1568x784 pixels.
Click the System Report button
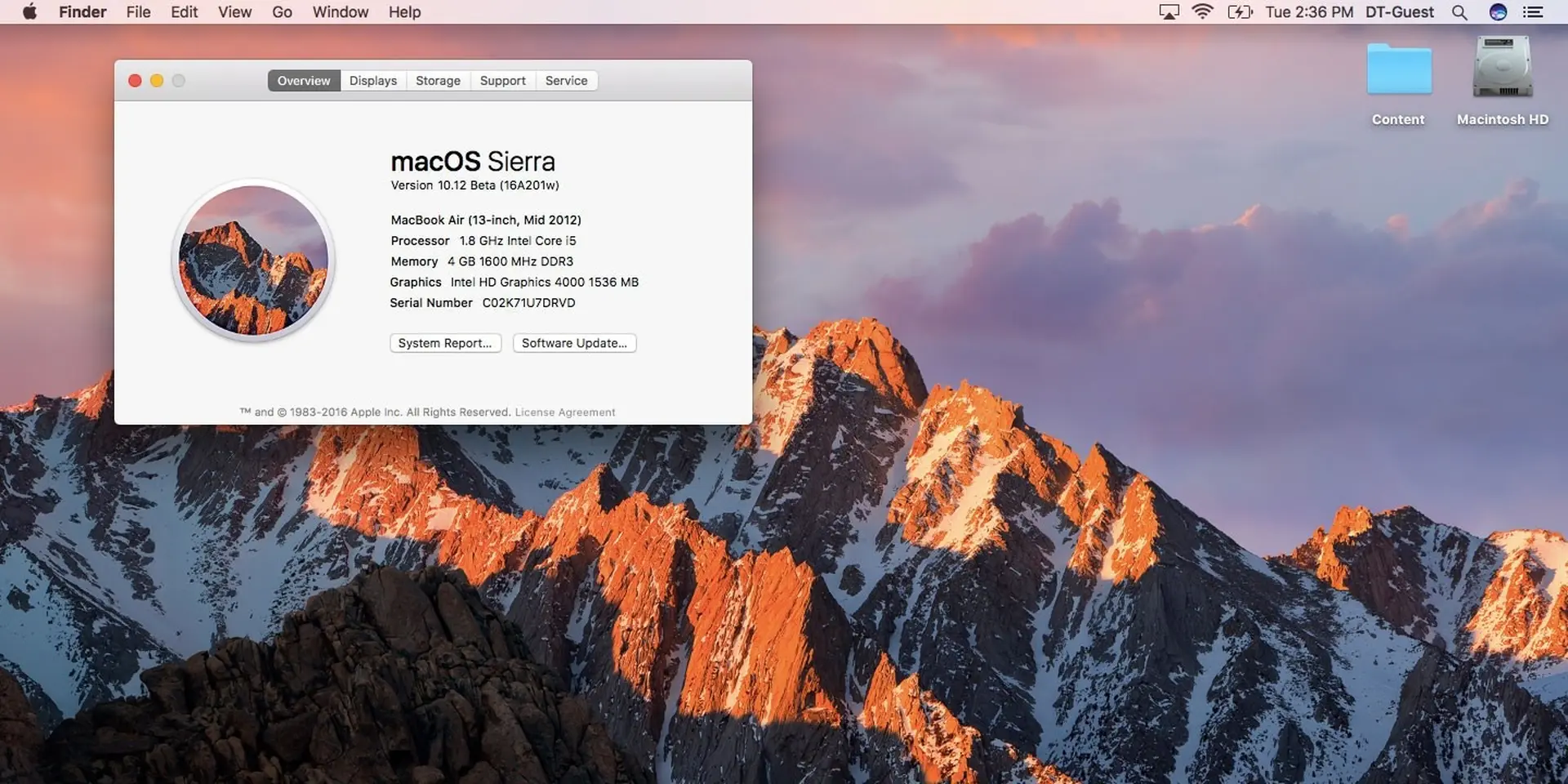coord(445,343)
